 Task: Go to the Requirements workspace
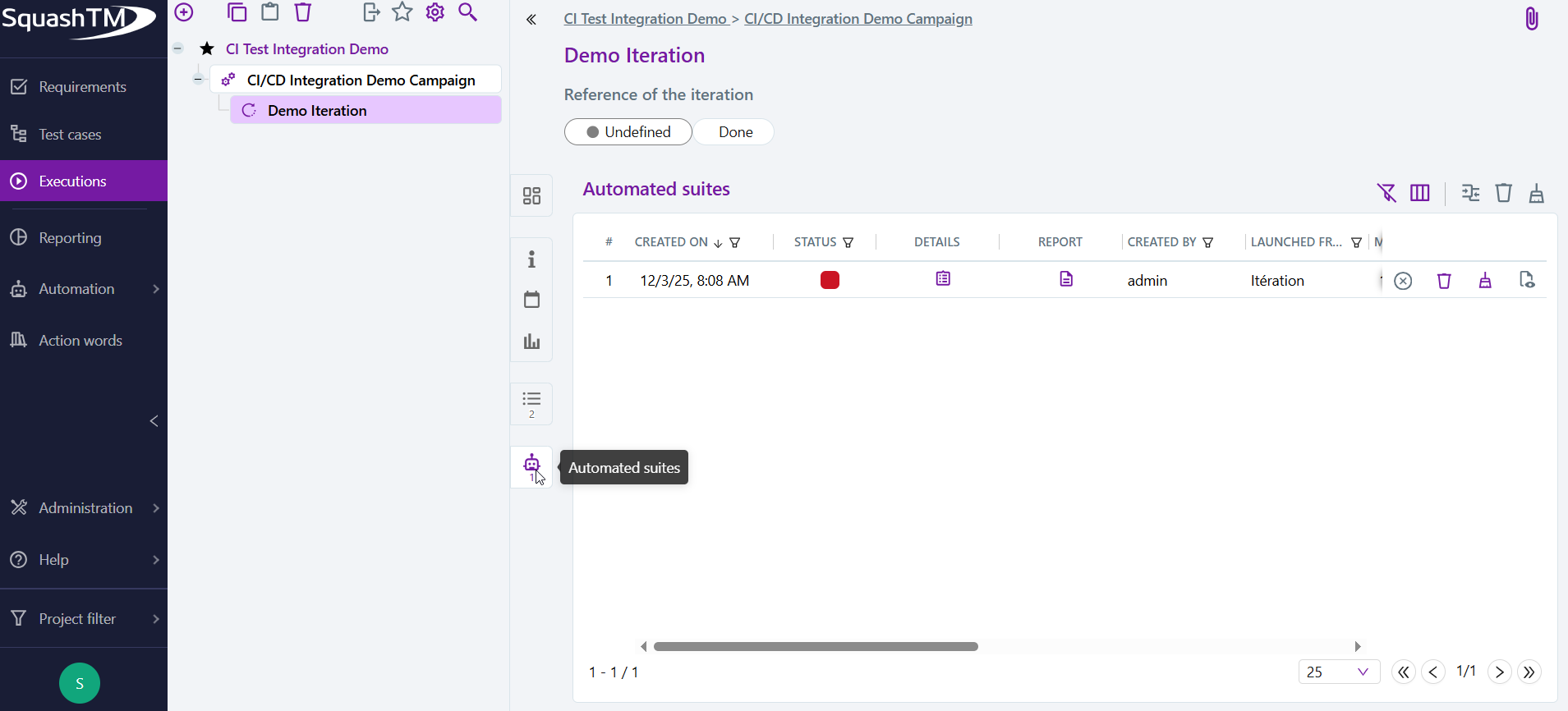pos(82,87)
